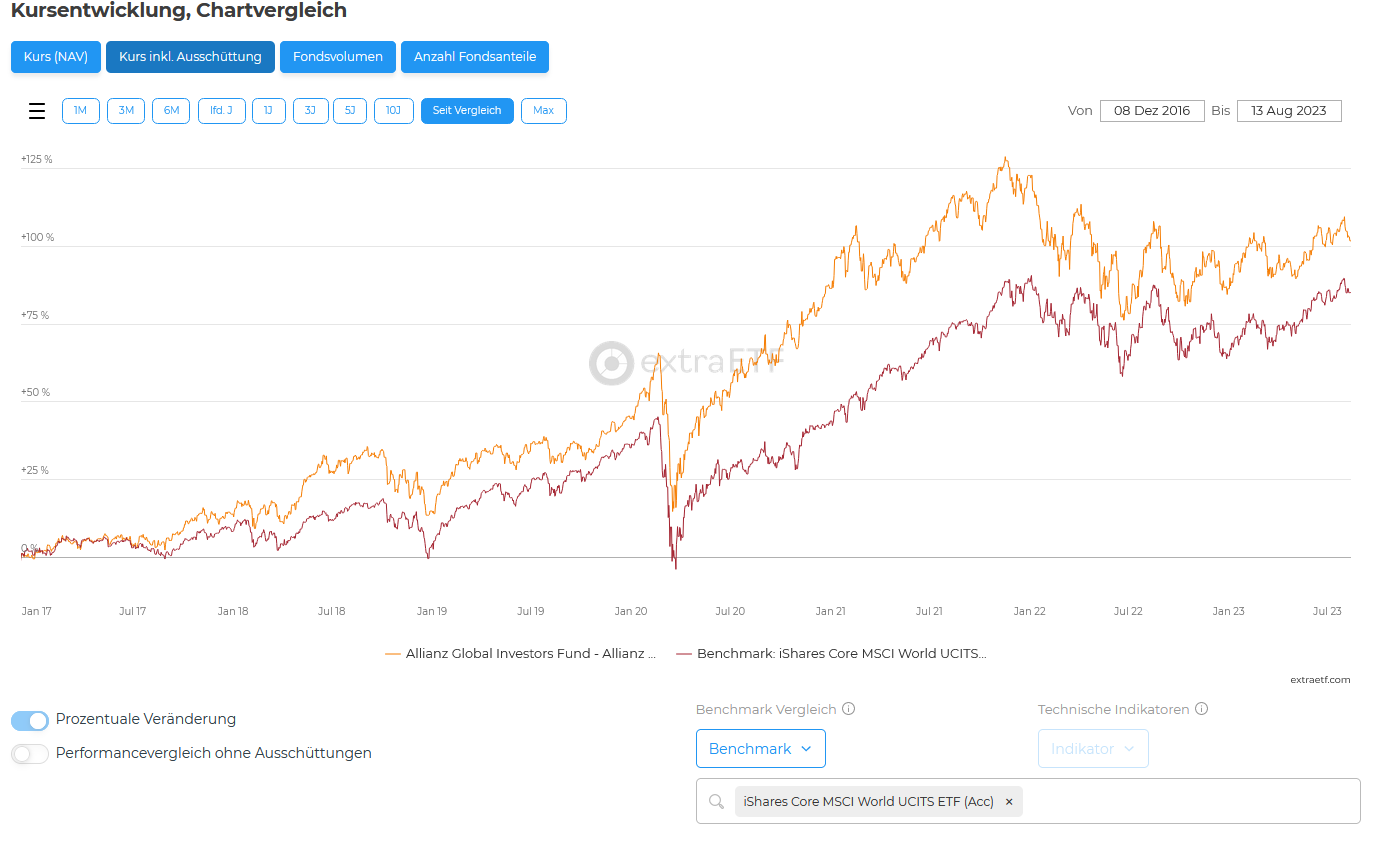Image resolution: width=1379 pixels, height=841 pixels.
Task: Open the chart hamburger menu
Action: point(37,111)
